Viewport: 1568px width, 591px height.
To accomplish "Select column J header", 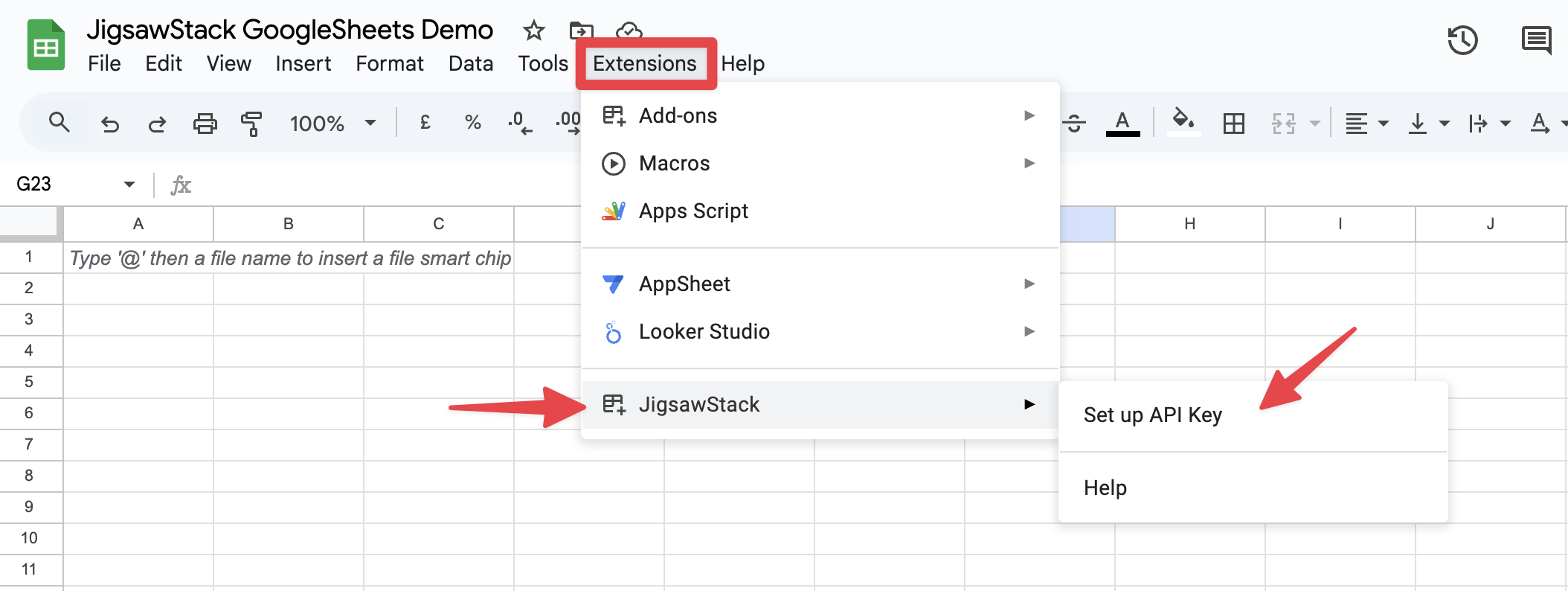I will (1491, 224).
